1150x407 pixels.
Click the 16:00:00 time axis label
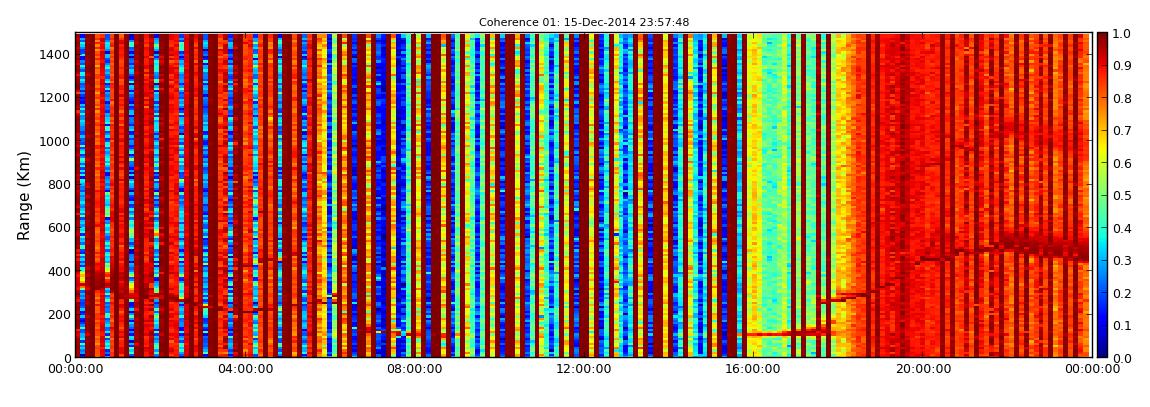pos(753,369)
